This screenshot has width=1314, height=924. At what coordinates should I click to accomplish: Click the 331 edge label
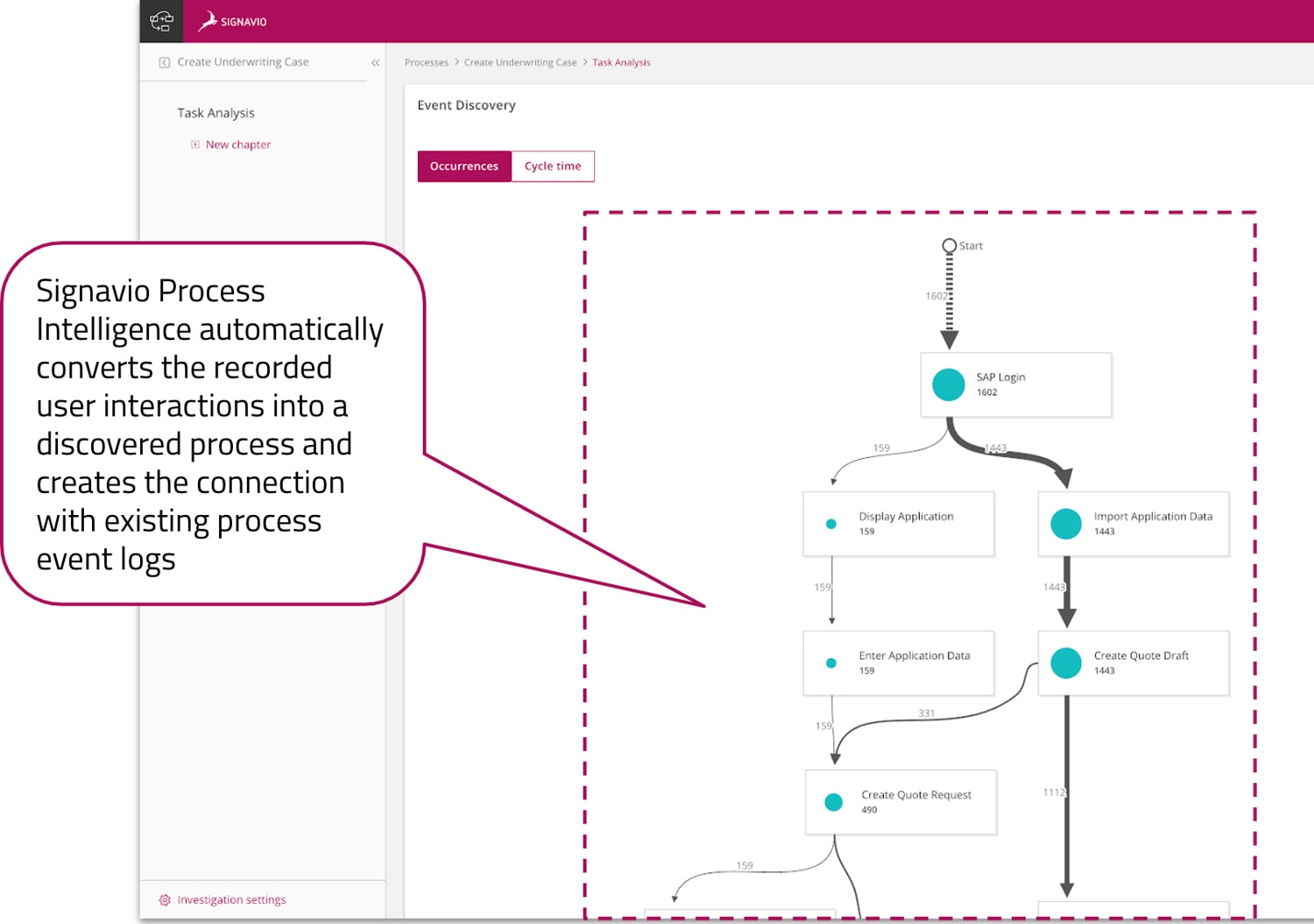tap(926, 713)
